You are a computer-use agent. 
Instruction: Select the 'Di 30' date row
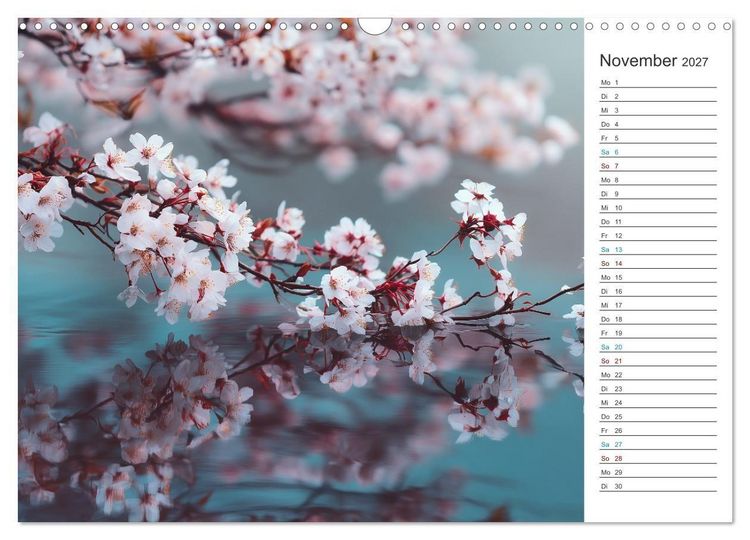(658, 486)
